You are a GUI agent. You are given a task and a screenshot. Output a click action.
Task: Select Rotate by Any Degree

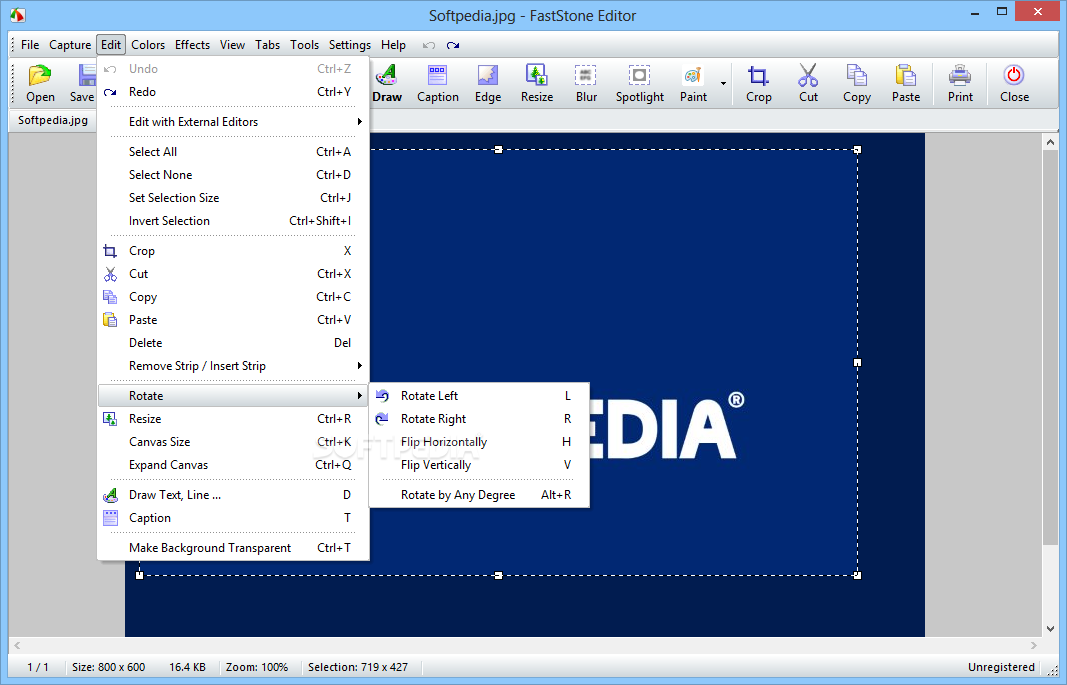479,495
